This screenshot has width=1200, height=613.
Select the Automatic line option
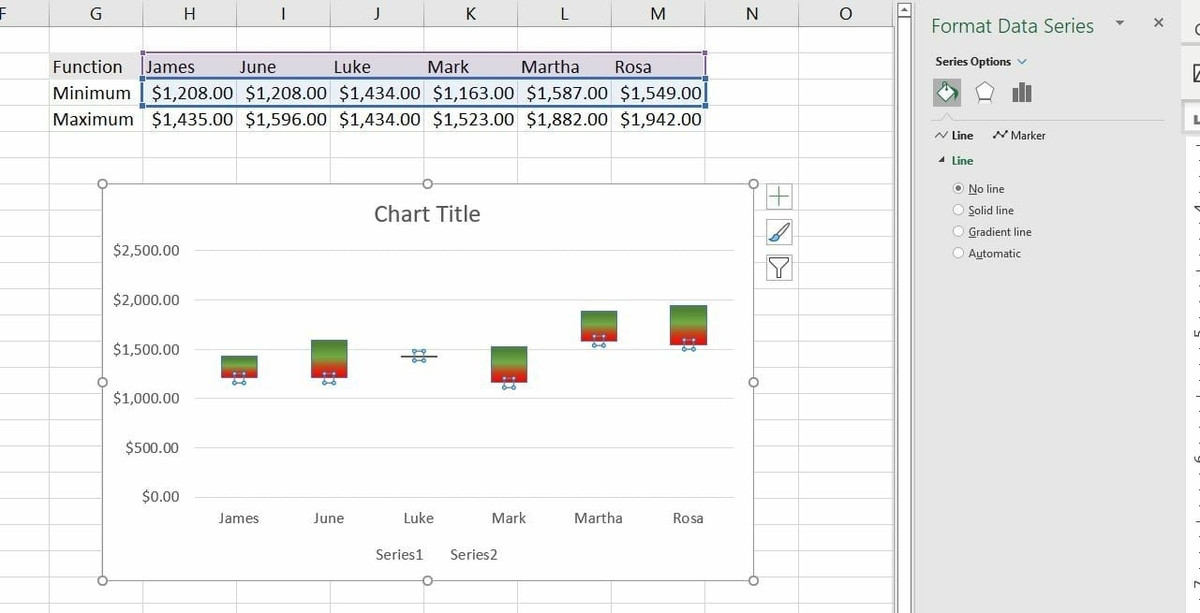point(958,252)
